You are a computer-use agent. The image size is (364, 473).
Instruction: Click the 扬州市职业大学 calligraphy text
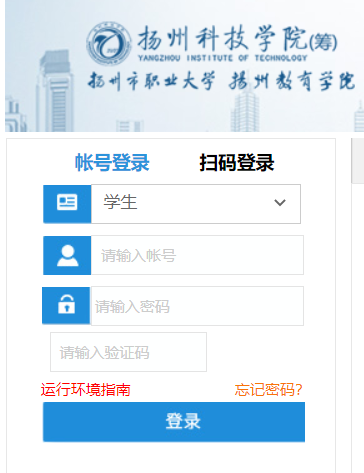(x=151, y=81)
